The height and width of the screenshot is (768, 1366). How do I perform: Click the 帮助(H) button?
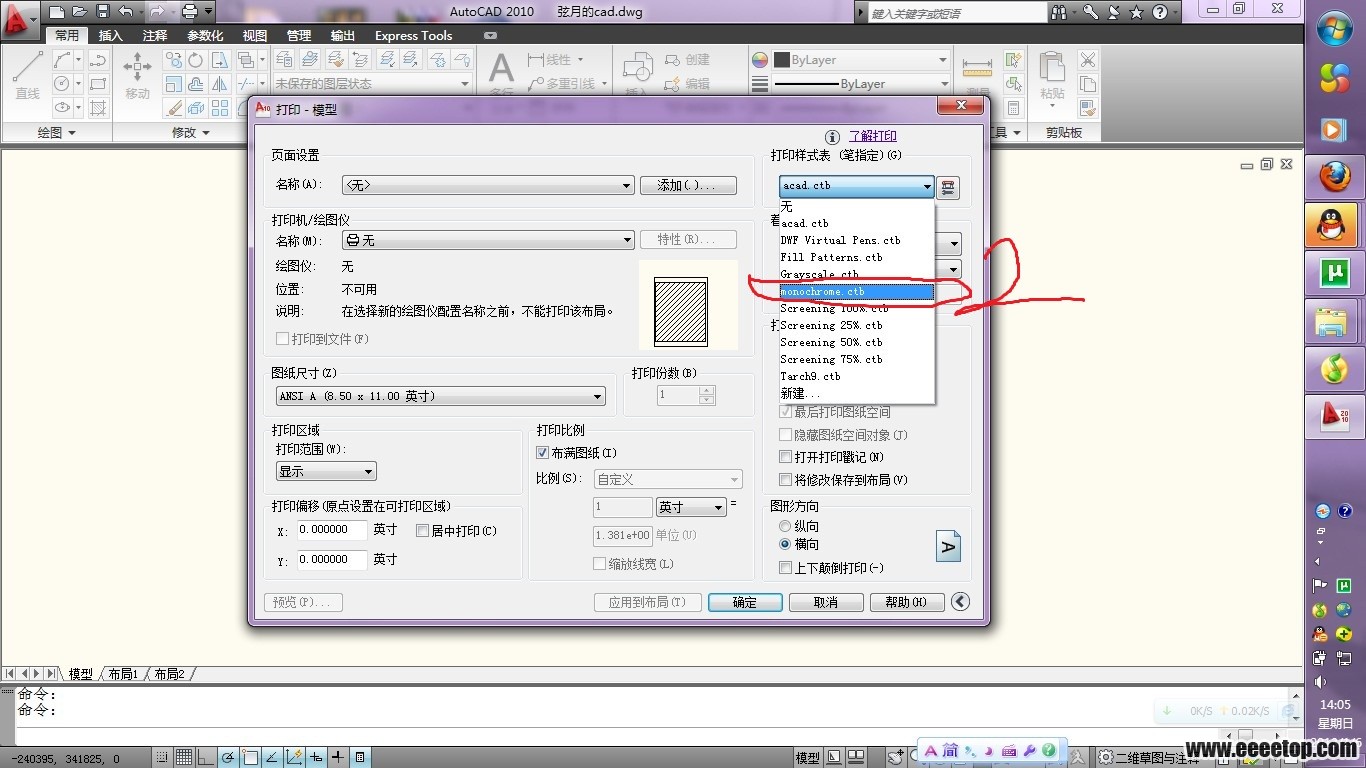tap(907, 602)
